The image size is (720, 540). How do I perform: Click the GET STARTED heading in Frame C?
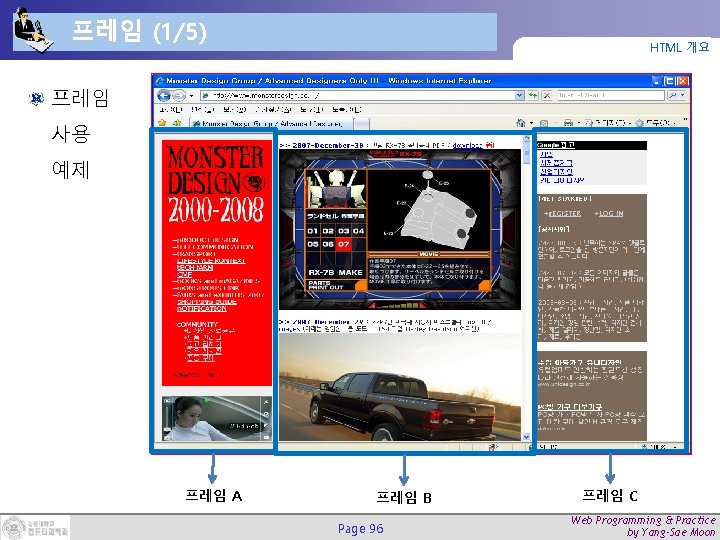click(564, 199)
